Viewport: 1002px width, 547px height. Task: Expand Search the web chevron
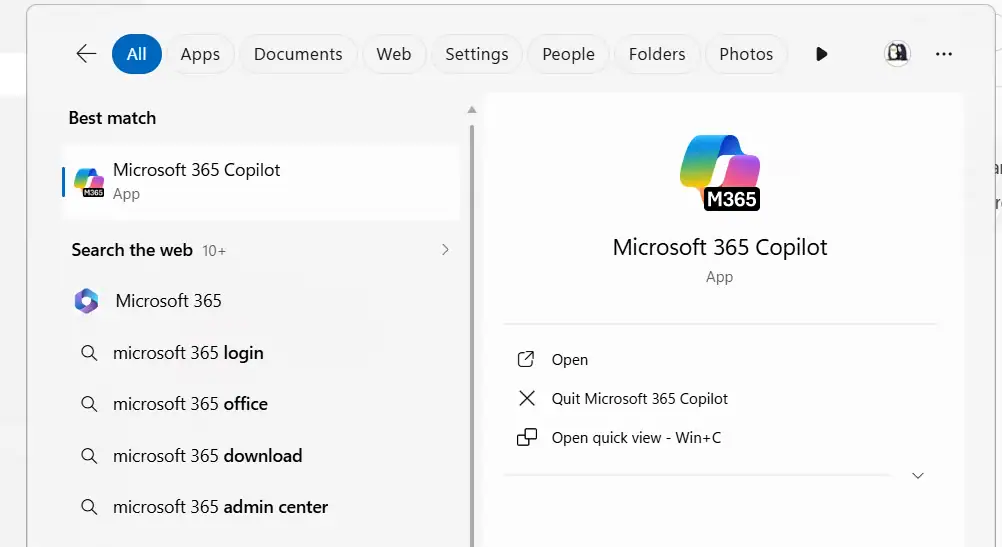(445, 250)
